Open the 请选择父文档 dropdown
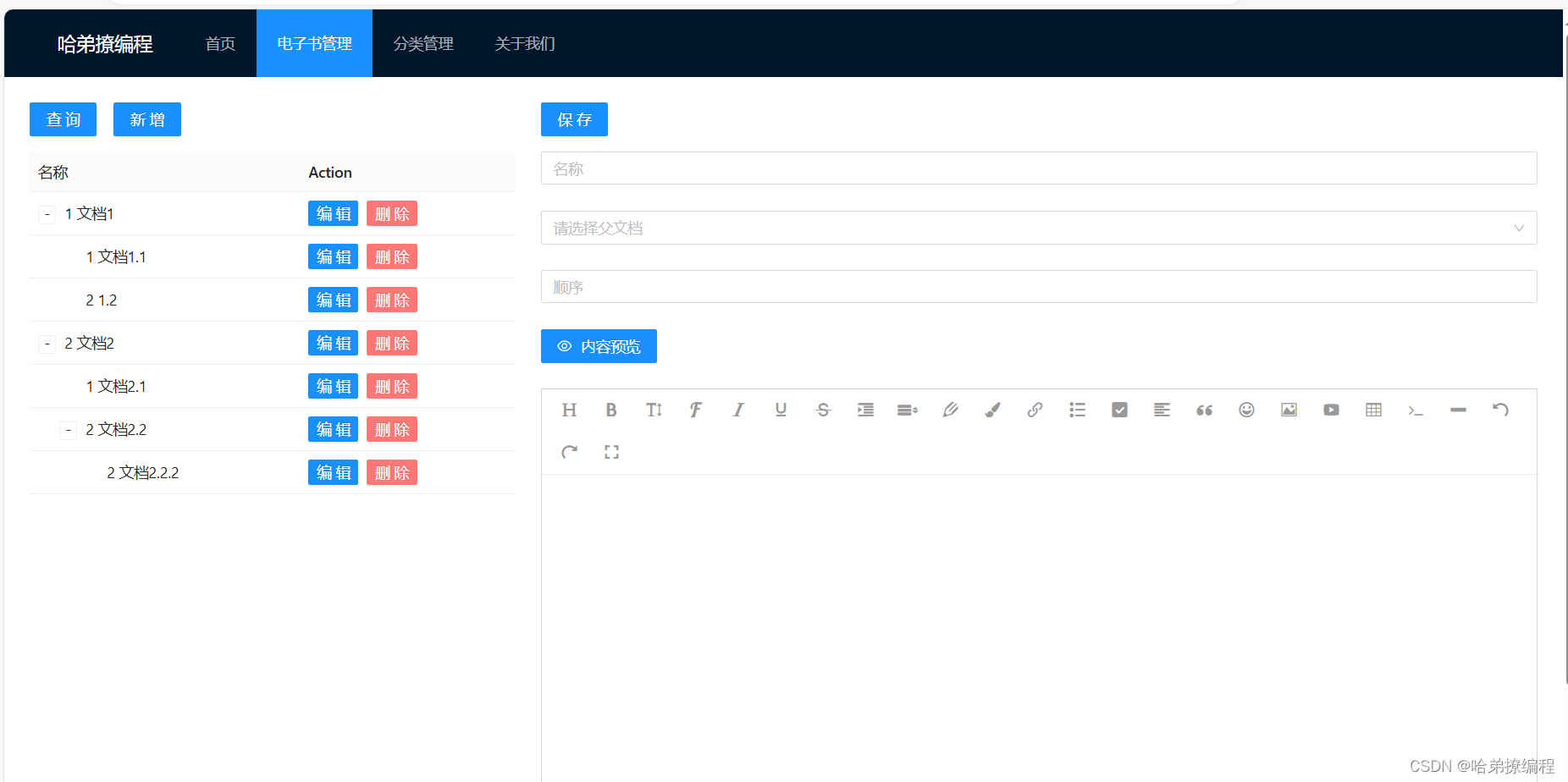 coord(1039,228)
